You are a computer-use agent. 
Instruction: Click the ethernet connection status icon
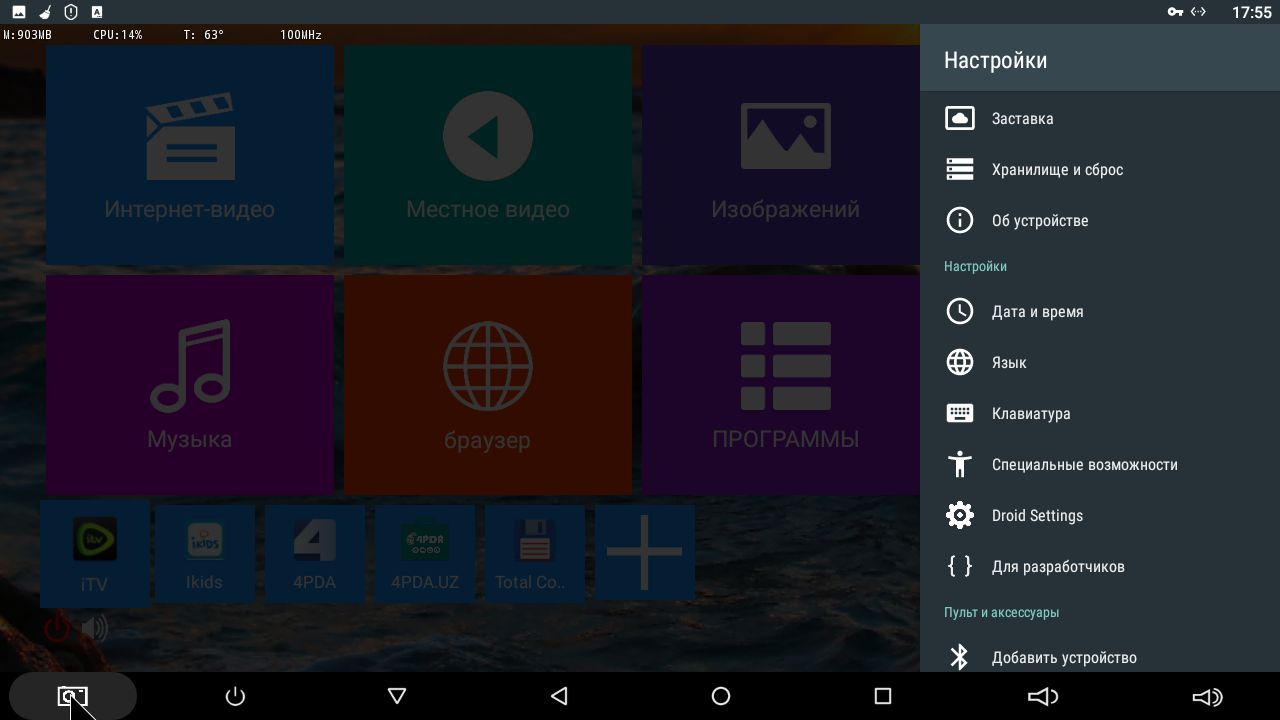pyautogui.click(x=1198, y=12)
